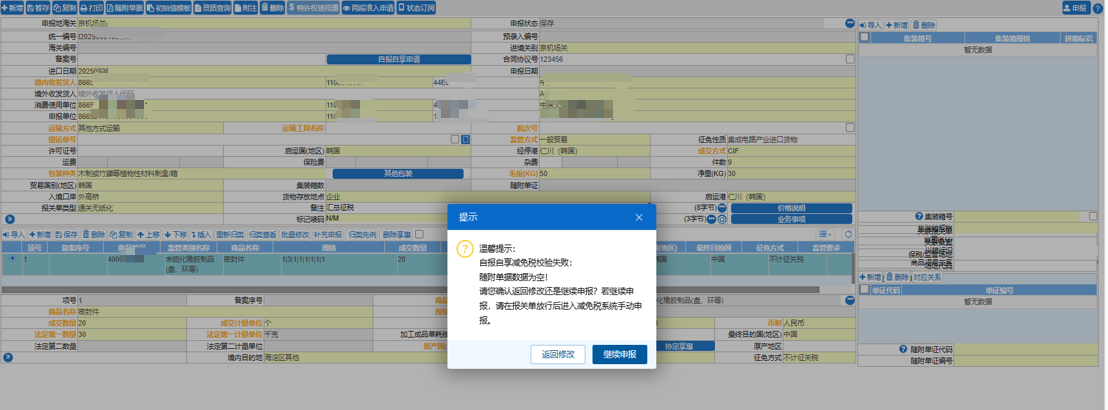Click 导入 in the container panel toolbar
The image size is (1108, 410).
coord(871,24)
